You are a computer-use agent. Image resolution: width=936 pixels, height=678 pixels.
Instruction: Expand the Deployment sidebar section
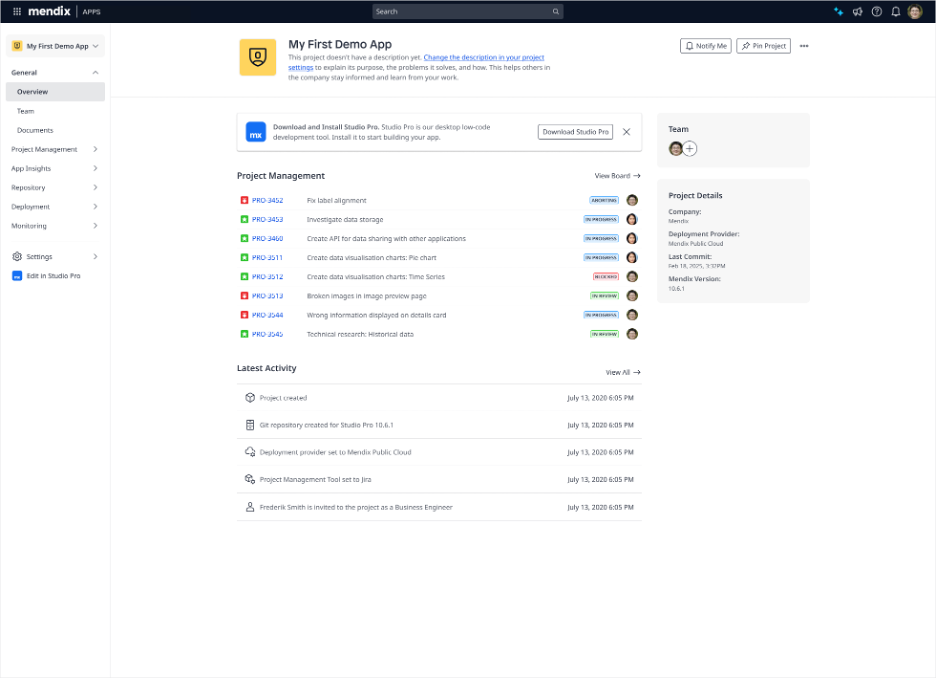[95, 207]
